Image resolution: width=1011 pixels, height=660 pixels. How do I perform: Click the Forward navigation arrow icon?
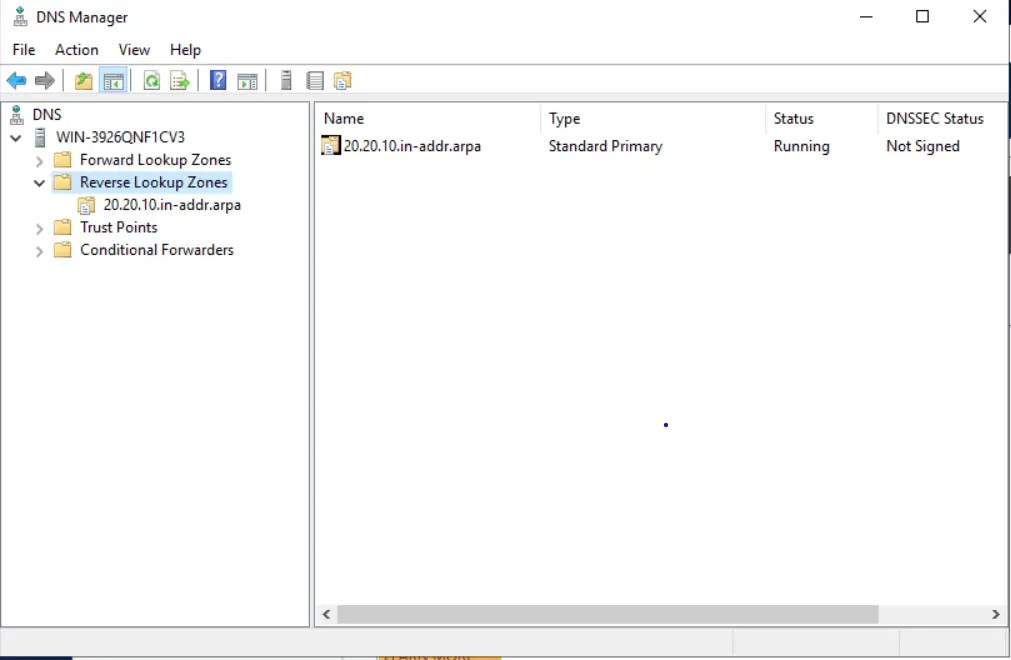click(45, 80)
